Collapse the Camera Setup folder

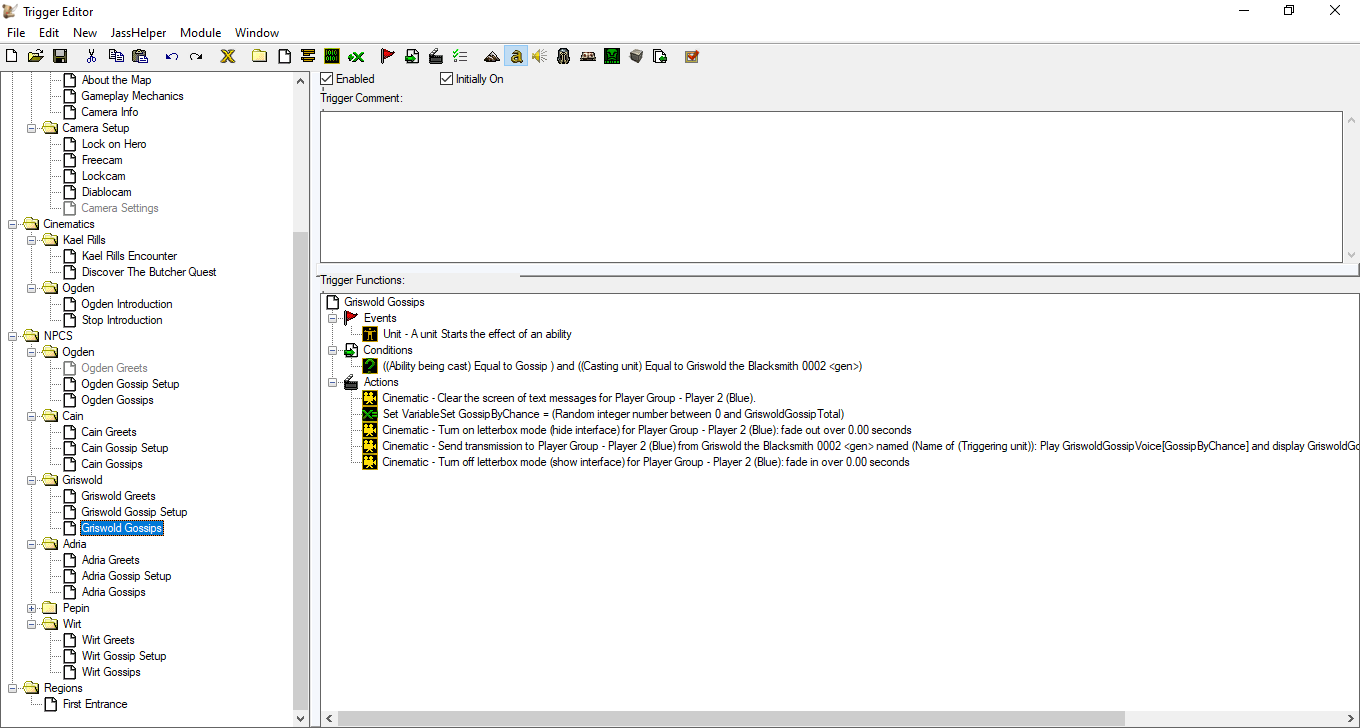32,128
